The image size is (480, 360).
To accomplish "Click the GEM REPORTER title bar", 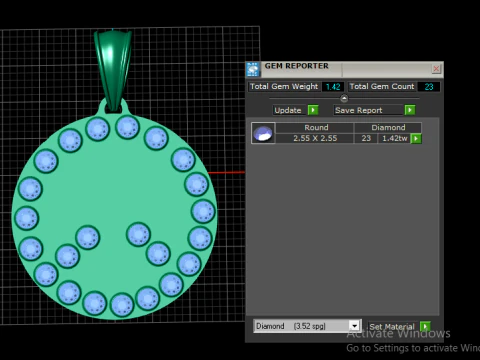I will (343, 68).
